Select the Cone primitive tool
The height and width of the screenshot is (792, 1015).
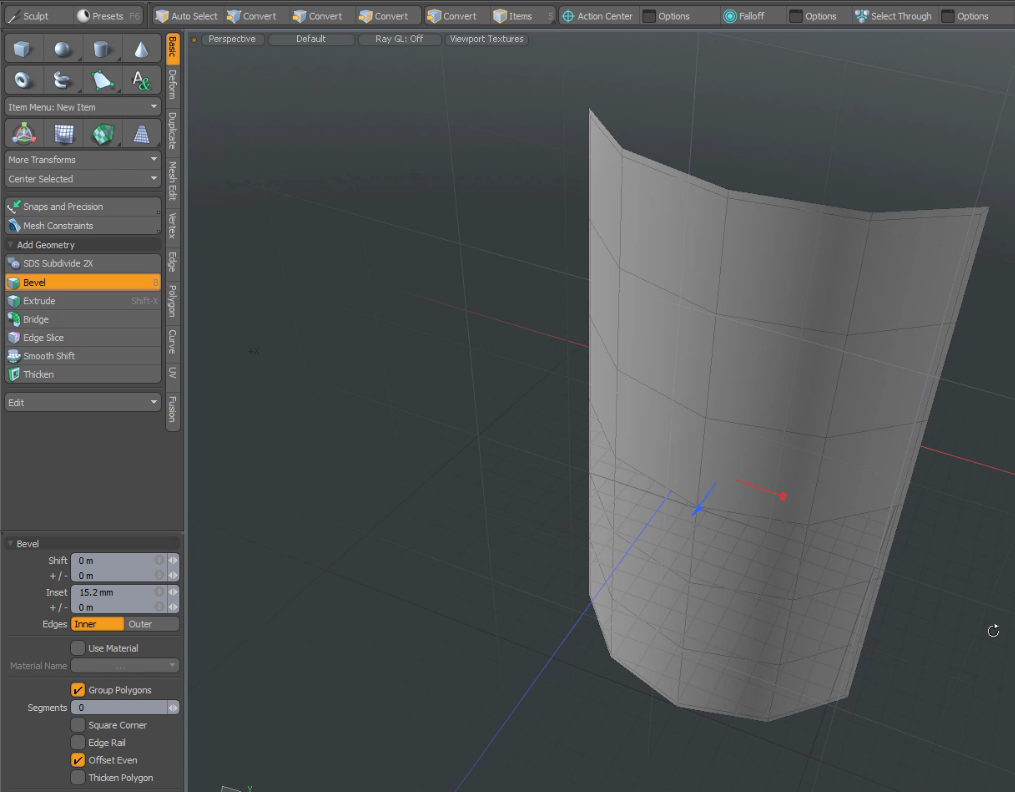[141, 50]
